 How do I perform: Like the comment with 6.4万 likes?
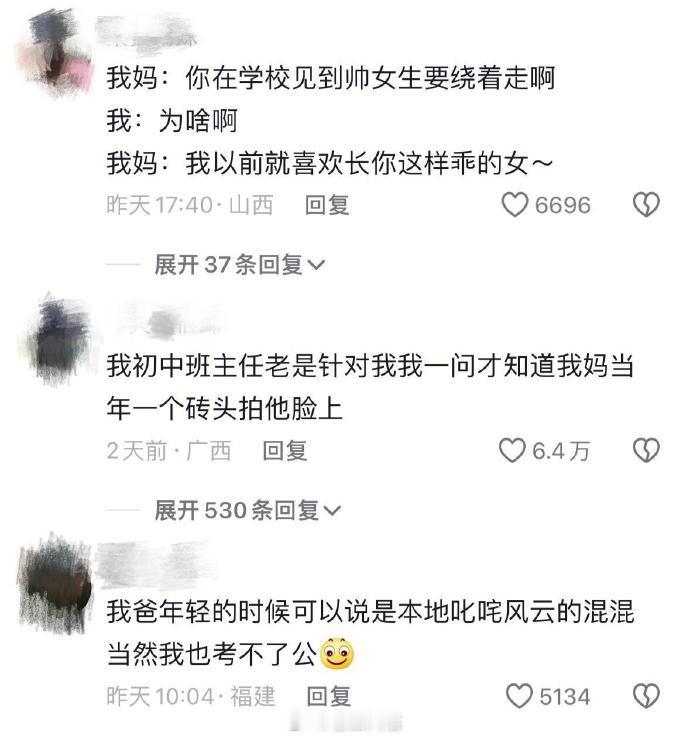[x=512, y=451]
